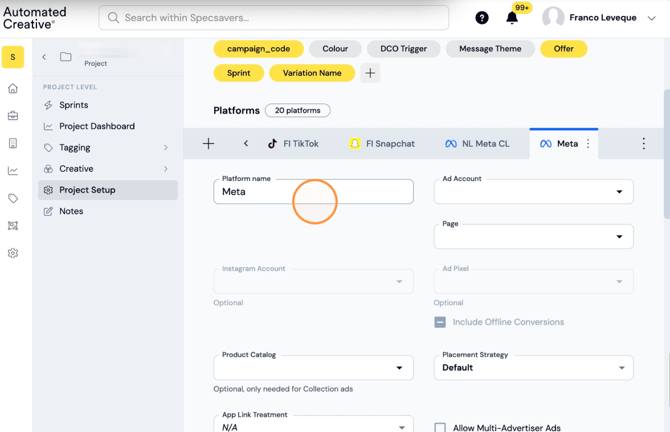Select Project Setup menu item
This screenshot has width=670, height=432.
tap(108, 190)
